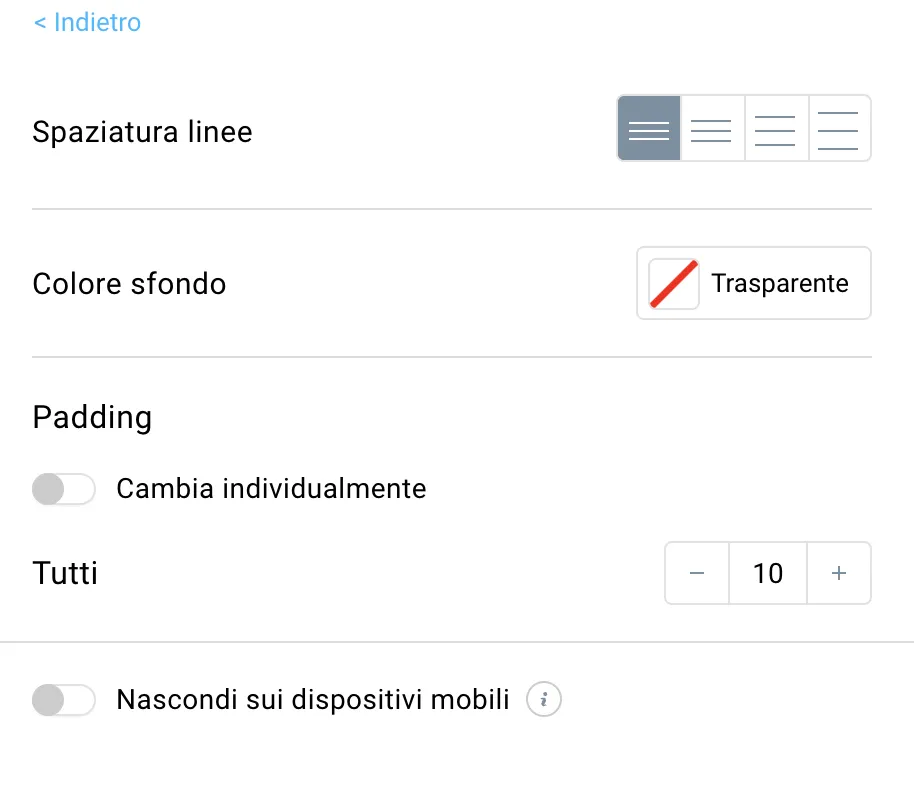Image resolution: width=914 pixels, height=792 pixels.
Task: Click the Padding section heading
Action: tap(92, 417)
